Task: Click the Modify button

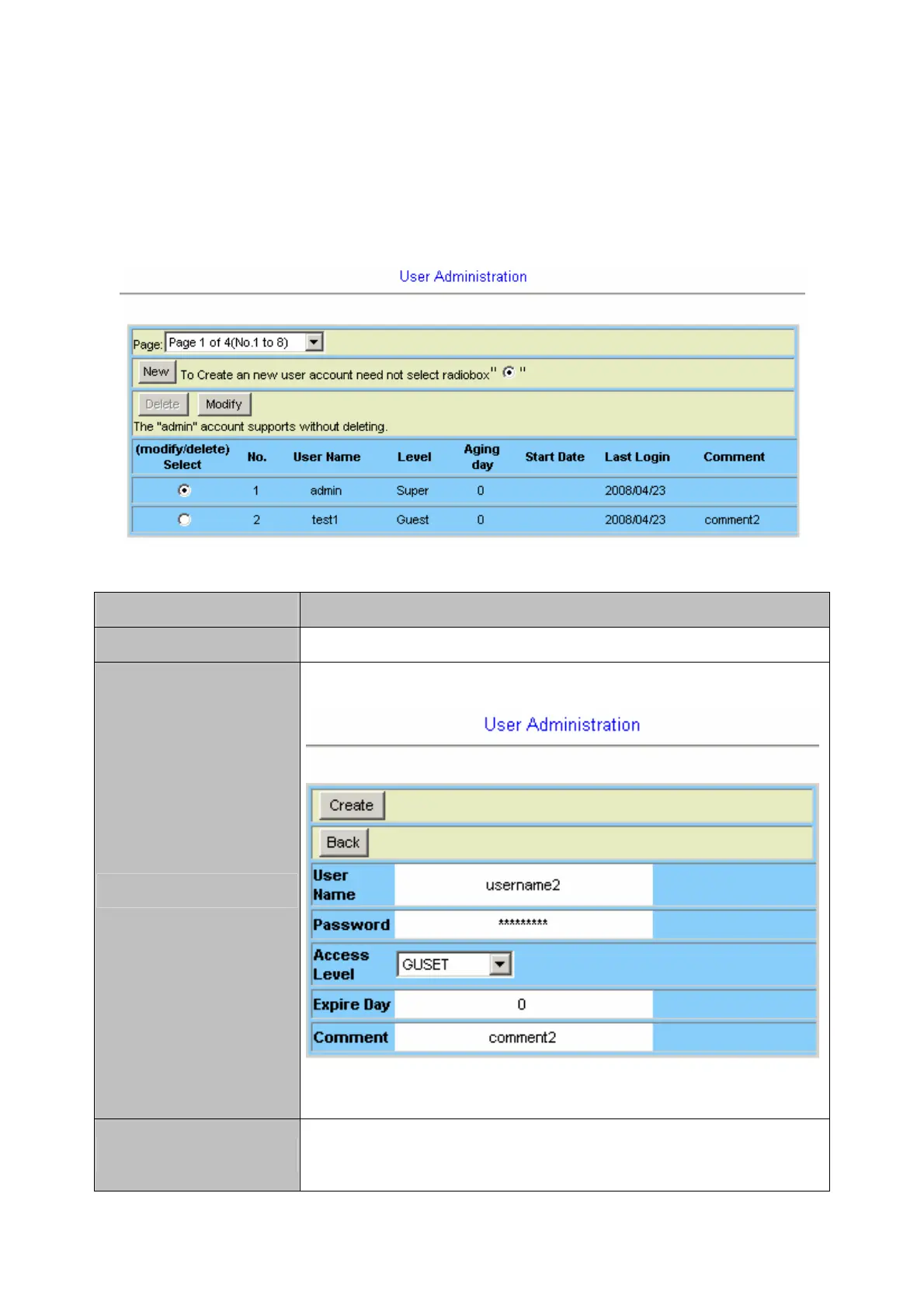Action: [224, 405]
